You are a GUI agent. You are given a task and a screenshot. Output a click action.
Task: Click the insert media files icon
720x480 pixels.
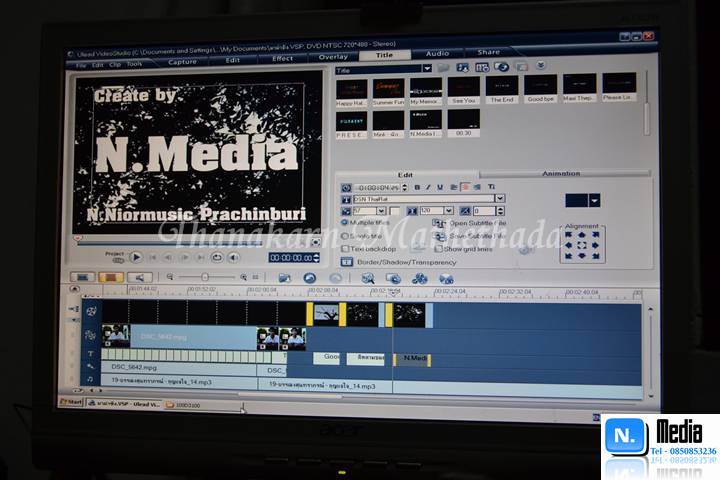285,278
